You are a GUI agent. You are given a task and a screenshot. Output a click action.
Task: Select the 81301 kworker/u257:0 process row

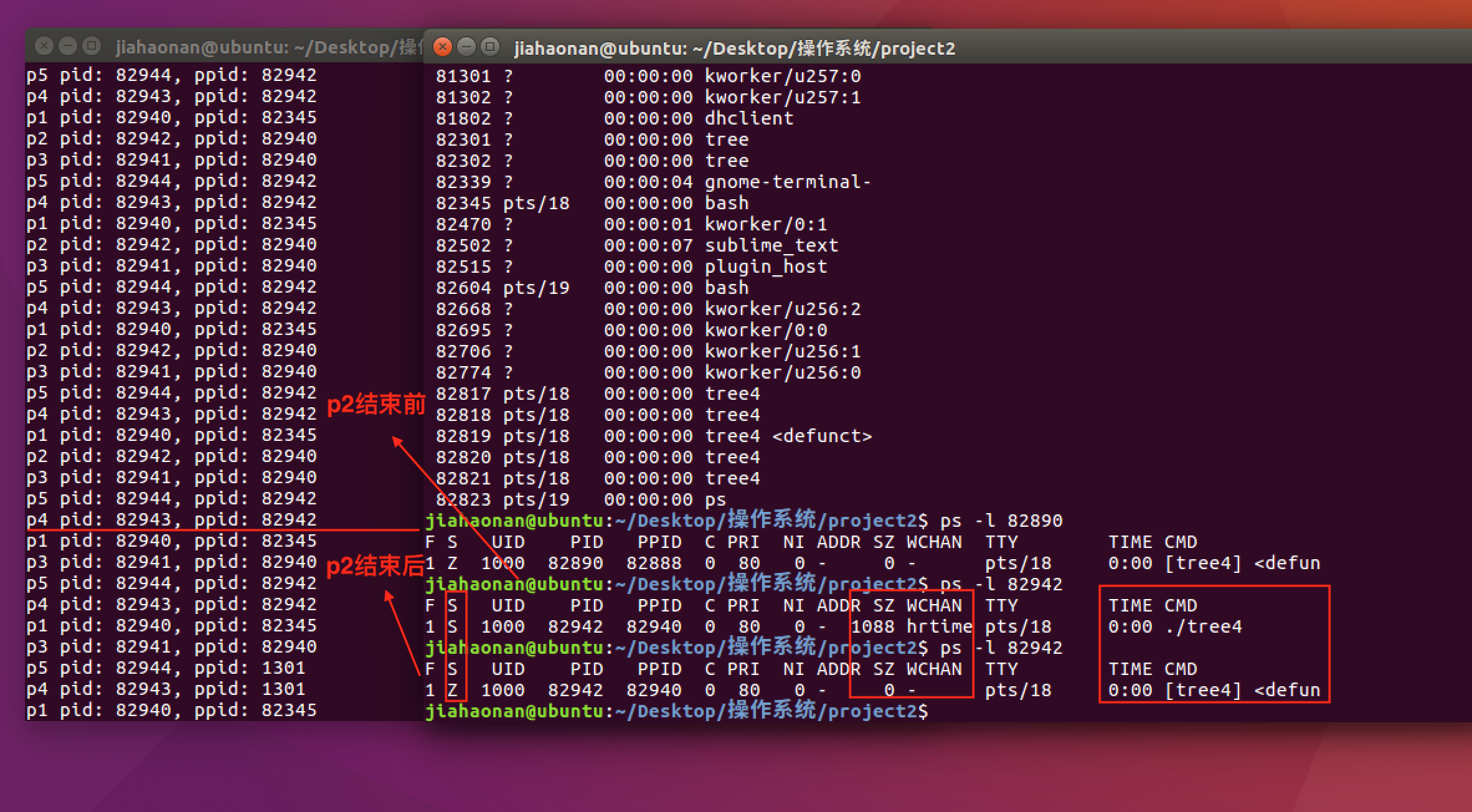coord(648,76)
